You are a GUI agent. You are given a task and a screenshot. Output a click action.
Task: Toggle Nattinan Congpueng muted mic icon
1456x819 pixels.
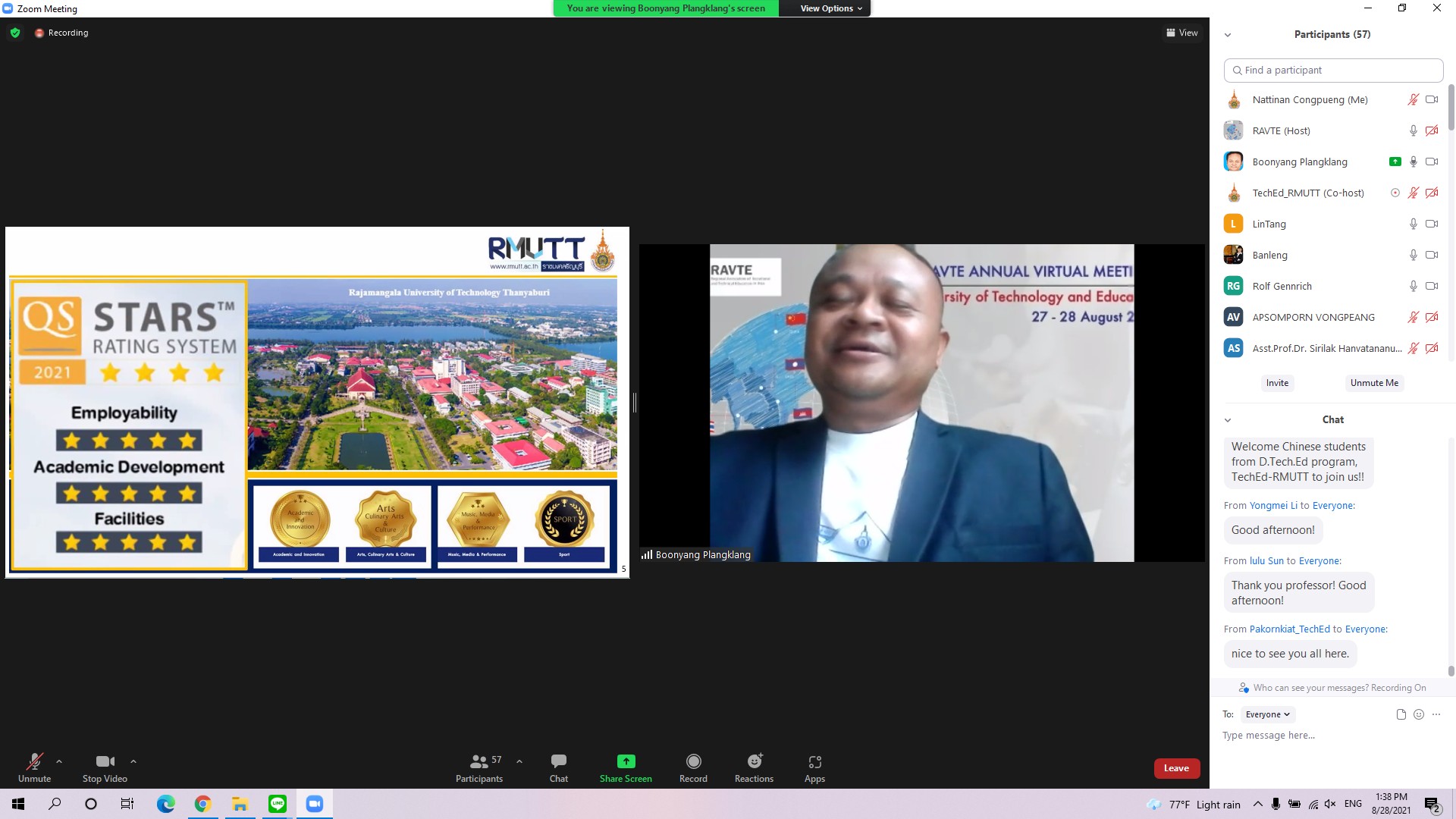point(1414,99)
